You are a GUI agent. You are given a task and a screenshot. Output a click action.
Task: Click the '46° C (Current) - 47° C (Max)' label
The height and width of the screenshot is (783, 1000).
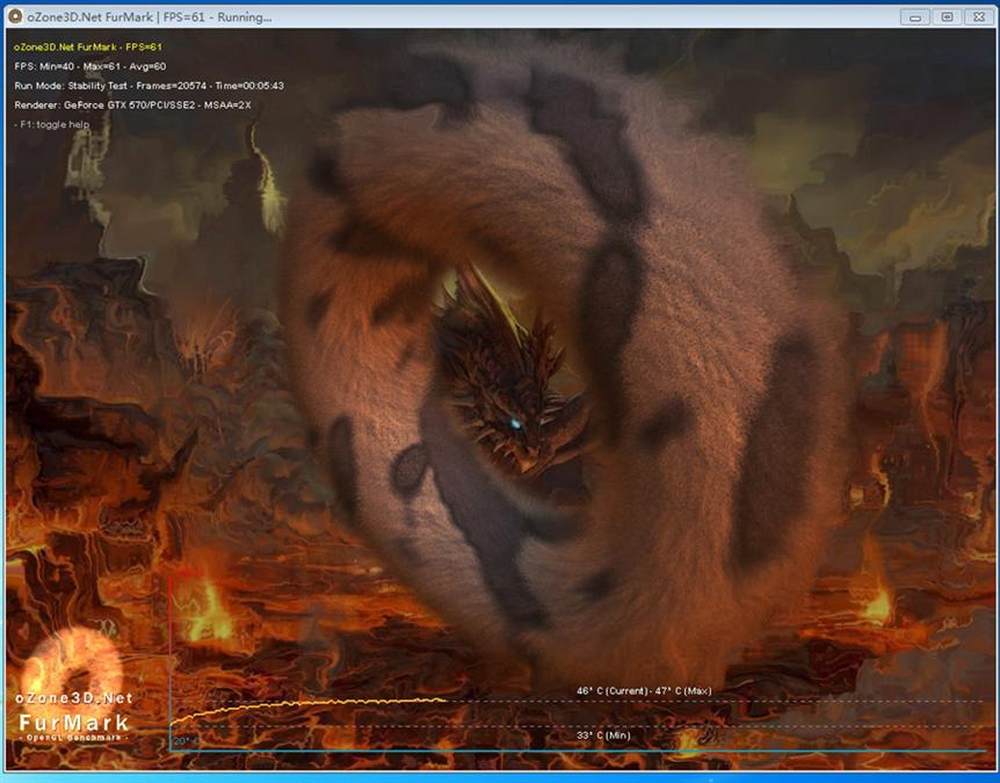[x=644, y=691]
